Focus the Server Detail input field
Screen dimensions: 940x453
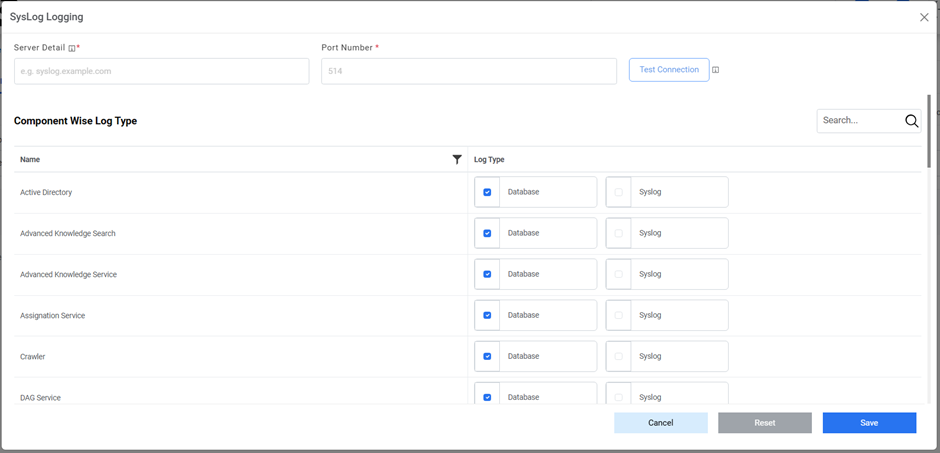coord(161,71)
